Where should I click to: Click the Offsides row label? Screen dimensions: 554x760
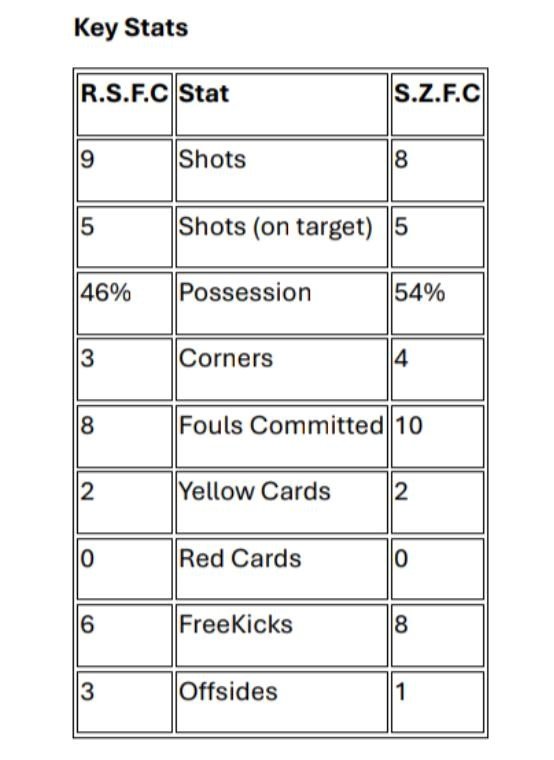(228, 691)
